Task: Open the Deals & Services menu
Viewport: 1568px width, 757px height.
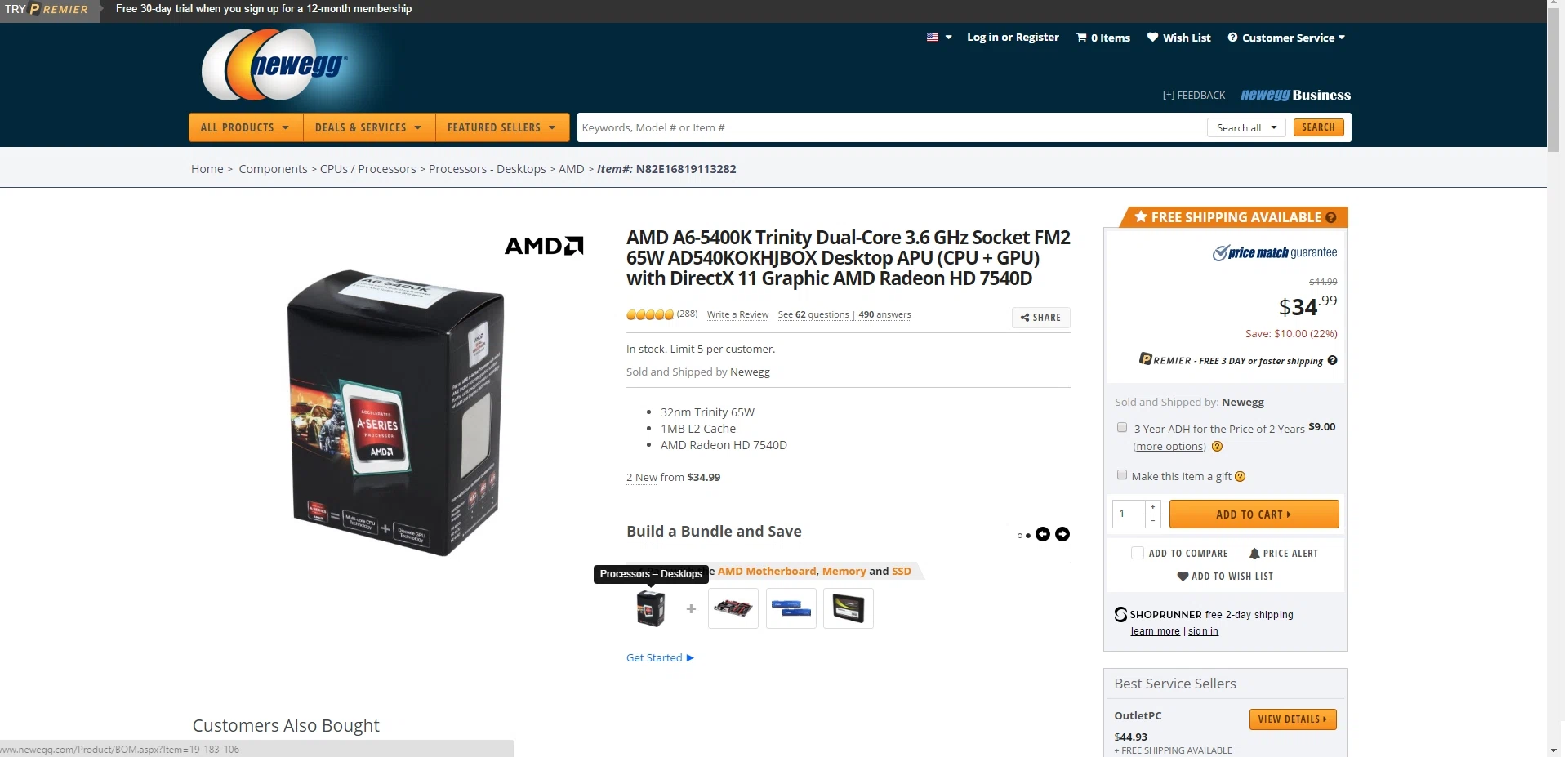Action: click(x=369, y=127)
